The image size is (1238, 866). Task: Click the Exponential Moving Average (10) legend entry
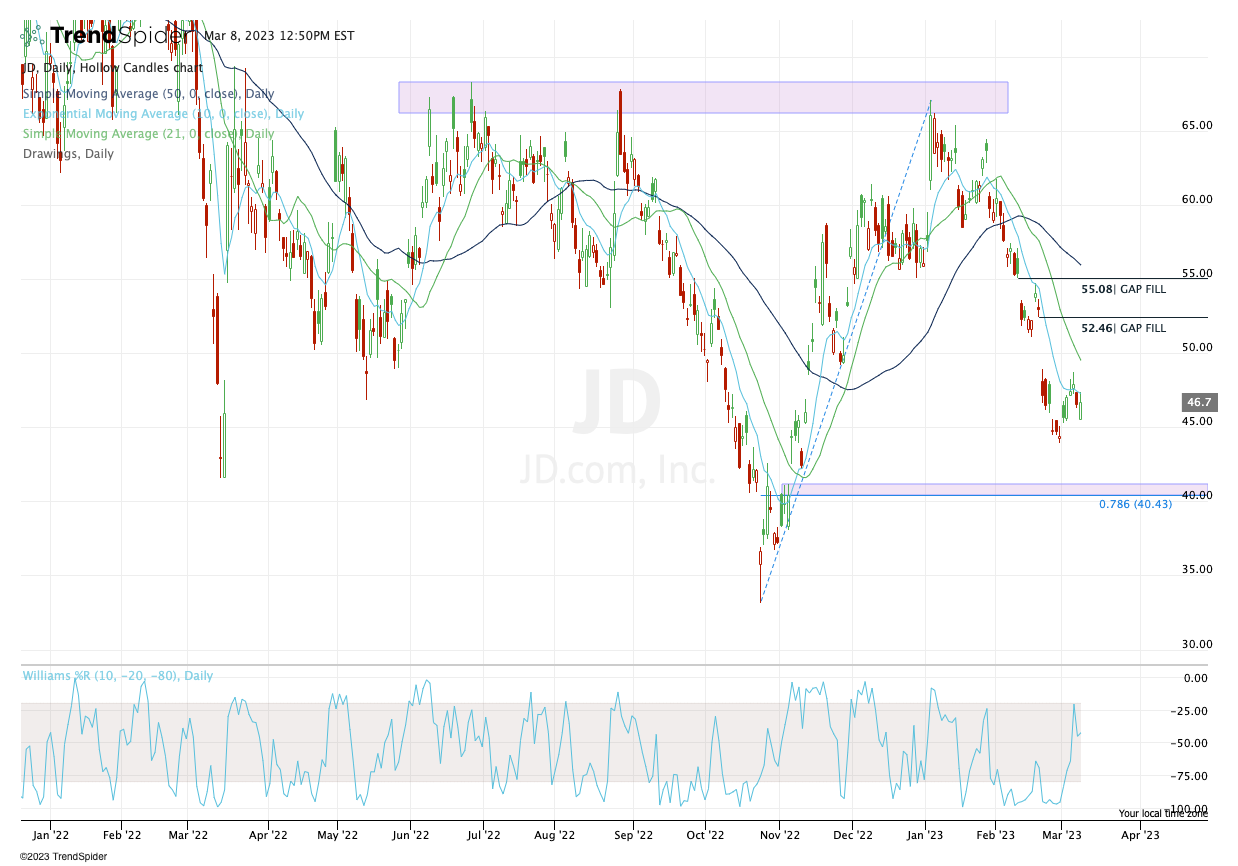click(x=163, y=114)
